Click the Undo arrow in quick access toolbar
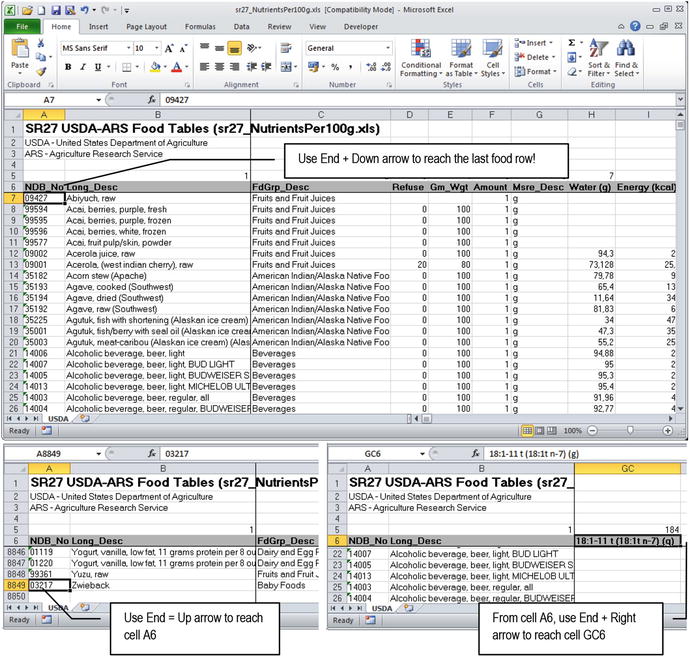Image resolution: width=690 pixels, height=657 pixels. (84, 10)
